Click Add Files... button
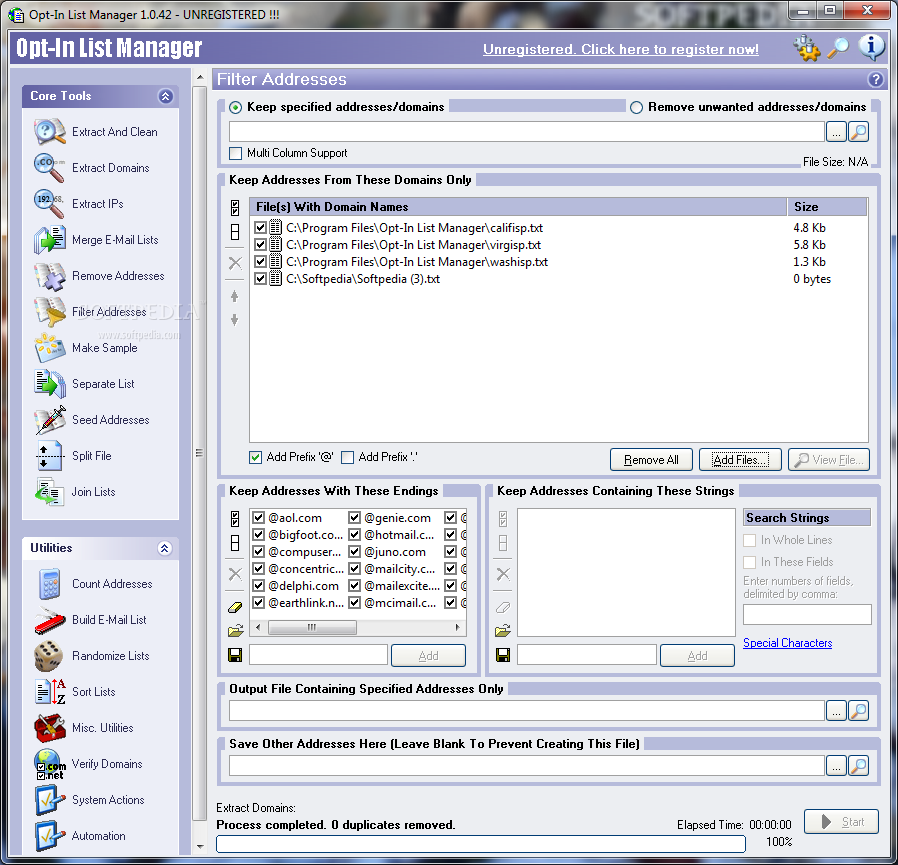 [740, 459]
